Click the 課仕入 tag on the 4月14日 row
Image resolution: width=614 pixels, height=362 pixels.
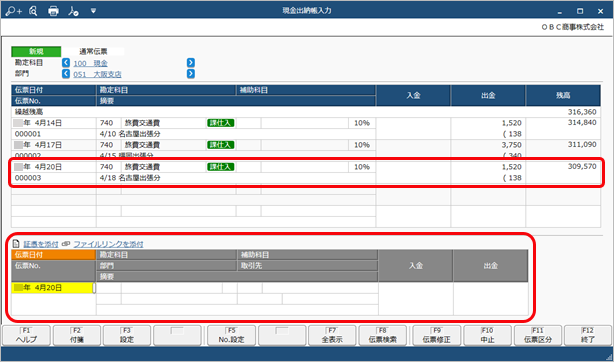[x=220, y=123]
